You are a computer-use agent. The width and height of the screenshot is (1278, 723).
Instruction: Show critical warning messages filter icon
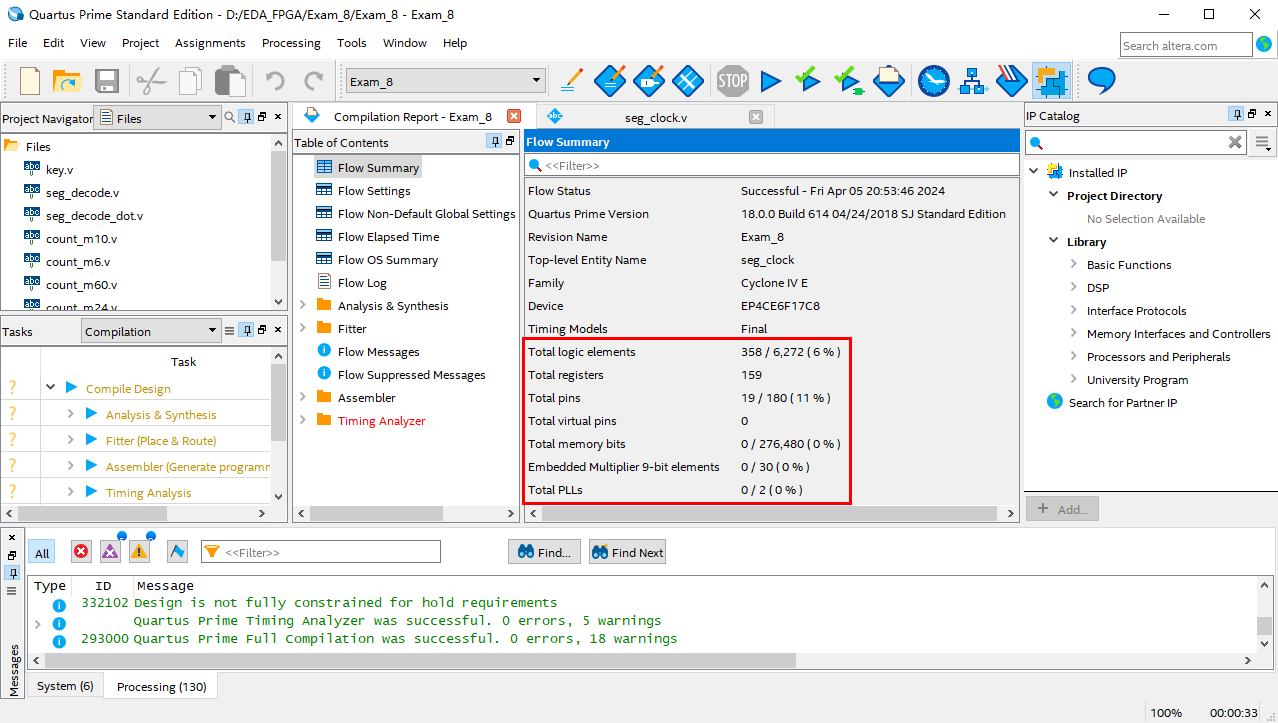coord(110,552)
